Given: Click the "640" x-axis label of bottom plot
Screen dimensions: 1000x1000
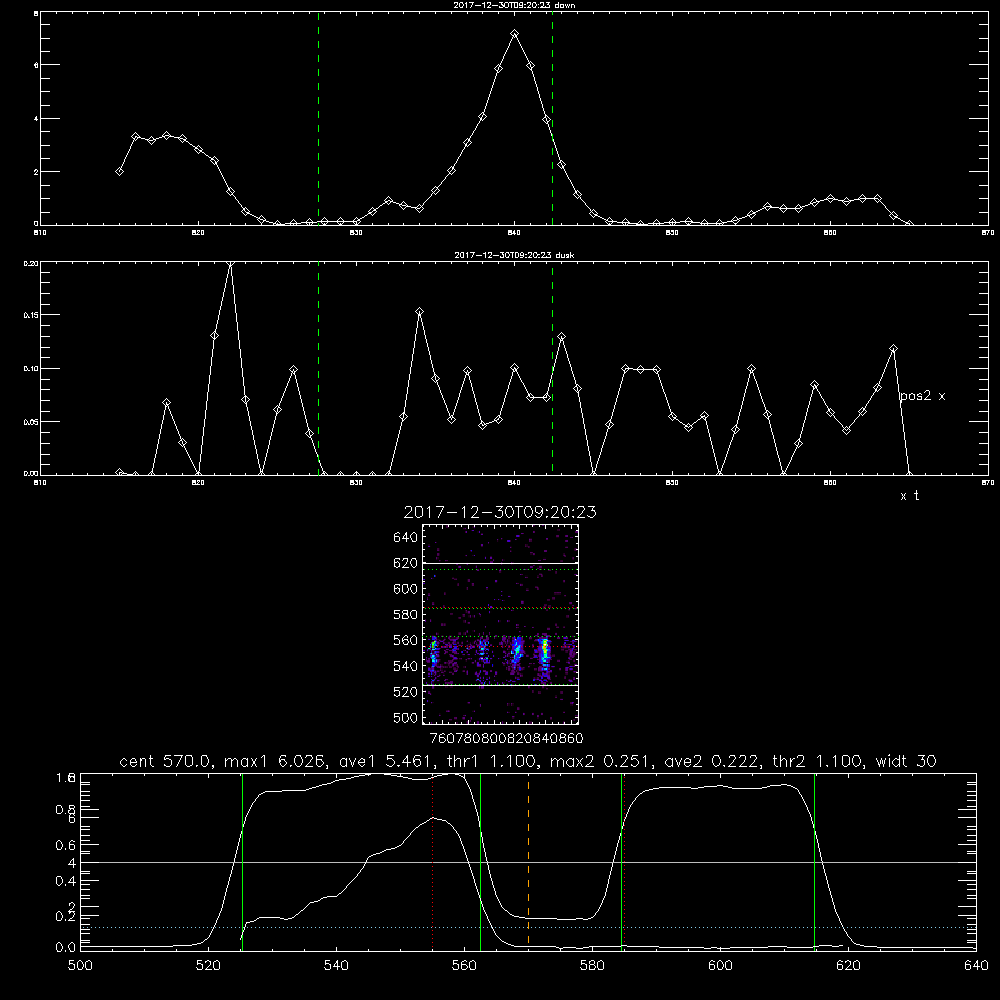Looking at the screenshot, I should click(x=976, y=966).
